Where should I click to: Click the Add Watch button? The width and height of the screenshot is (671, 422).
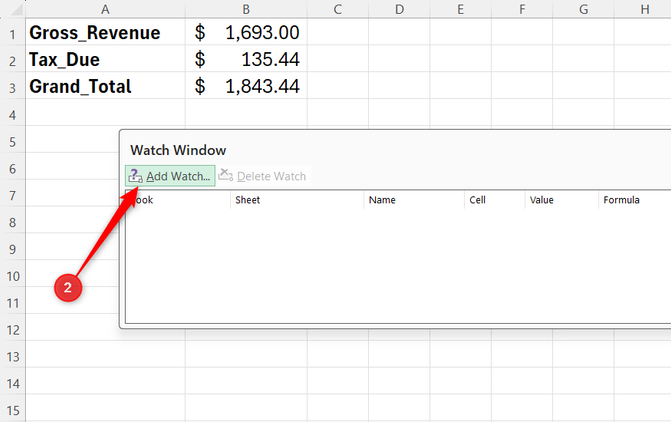[x=170, y=176]
